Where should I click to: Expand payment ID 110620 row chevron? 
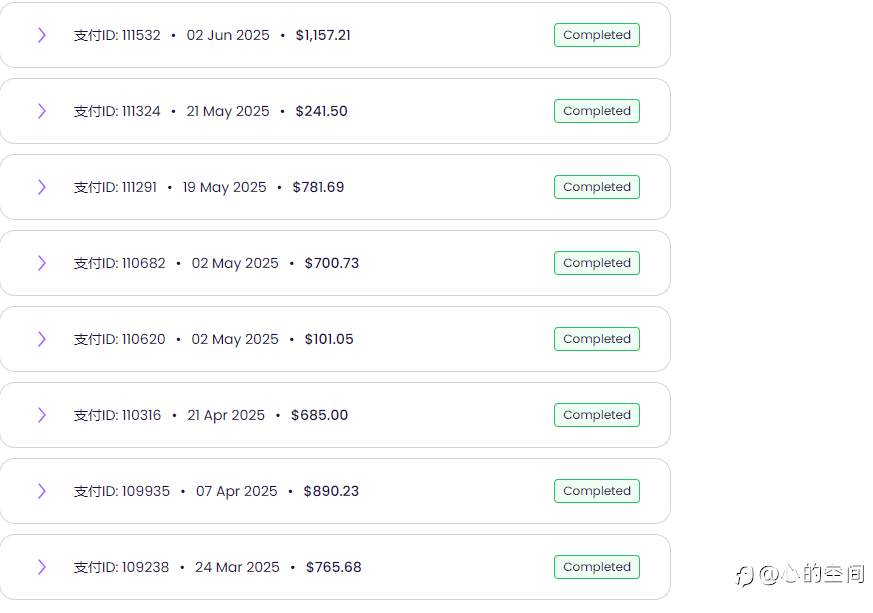41,339
